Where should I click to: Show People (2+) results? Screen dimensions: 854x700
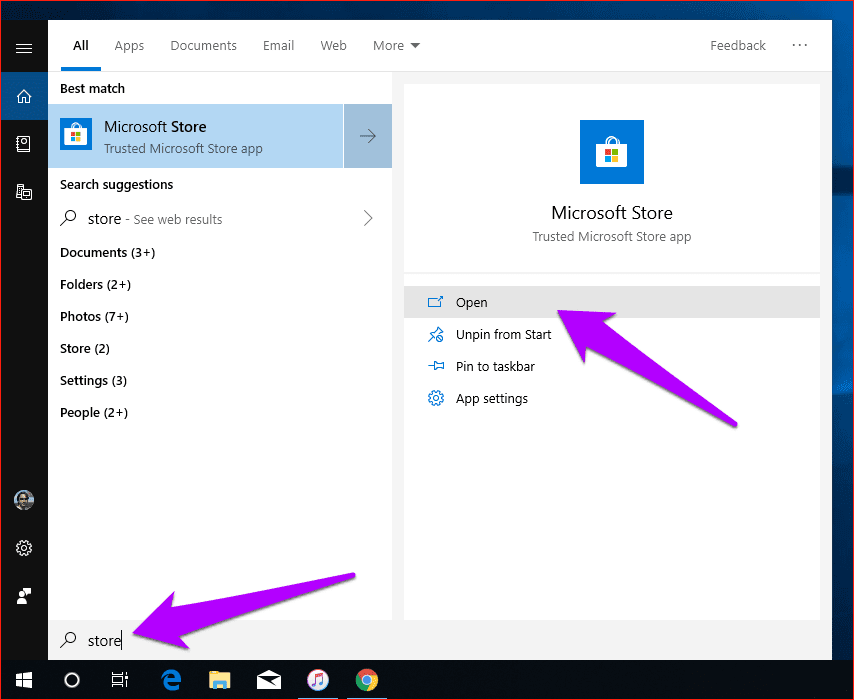coord(94,412)
